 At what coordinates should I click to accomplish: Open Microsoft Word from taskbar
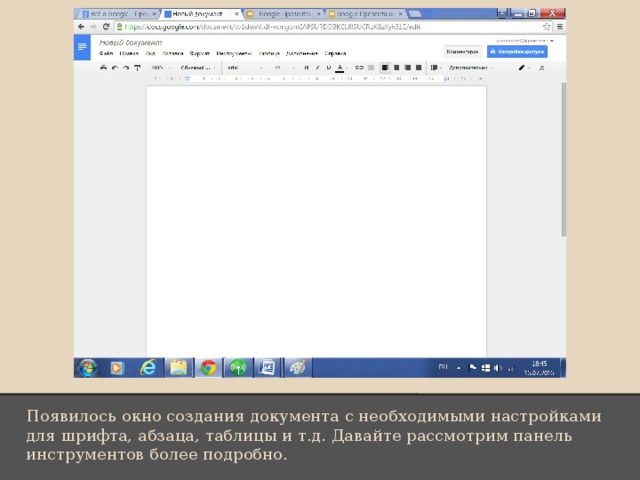267,368
